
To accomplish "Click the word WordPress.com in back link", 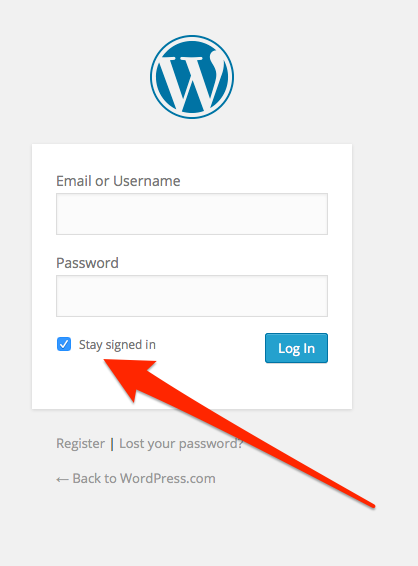I will click(168, 479).
